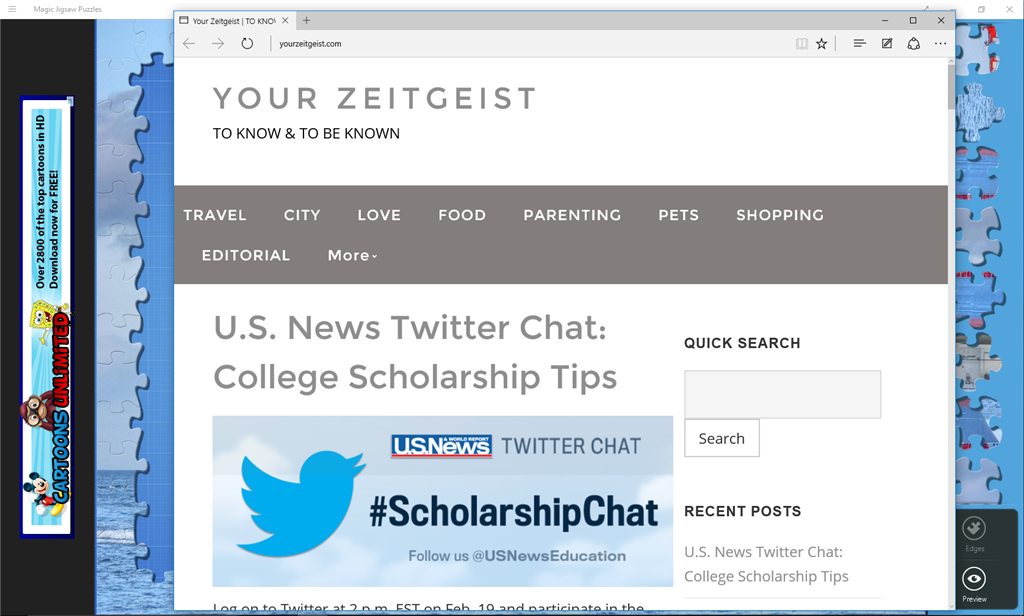The height and width of the screenshot is (616, 1024).
Task: Refresh the yourzeitgeist.com page
Action: (247, 44)
